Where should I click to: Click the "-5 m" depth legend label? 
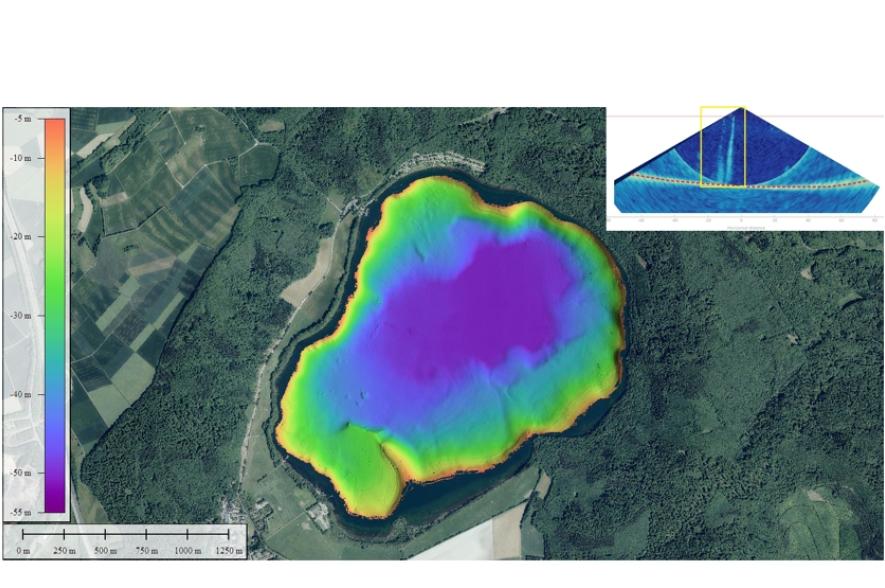click(x=23, y=119)
